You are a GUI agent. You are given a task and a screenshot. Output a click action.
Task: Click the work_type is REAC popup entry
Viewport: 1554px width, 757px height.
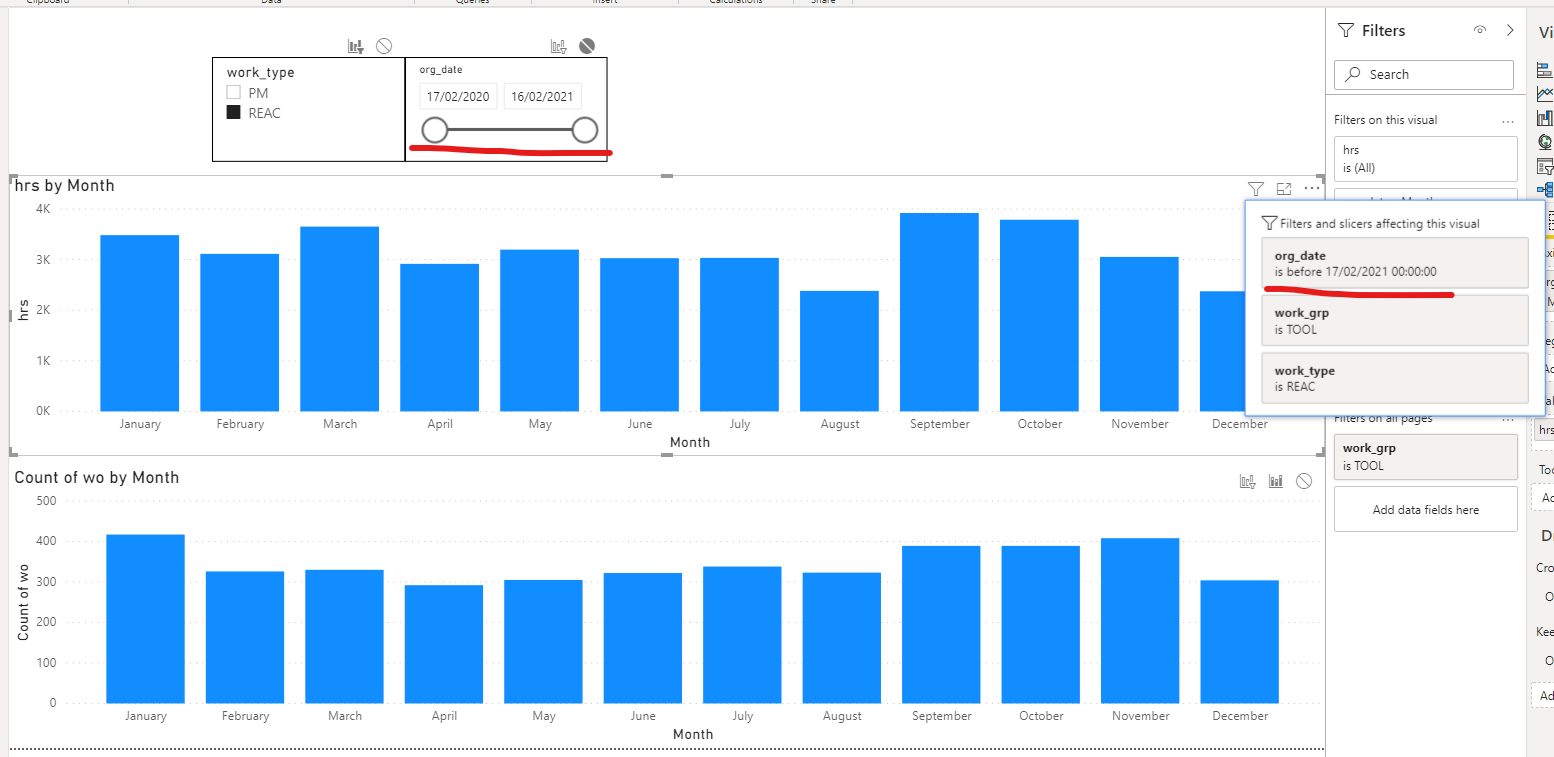point(1395,378)
